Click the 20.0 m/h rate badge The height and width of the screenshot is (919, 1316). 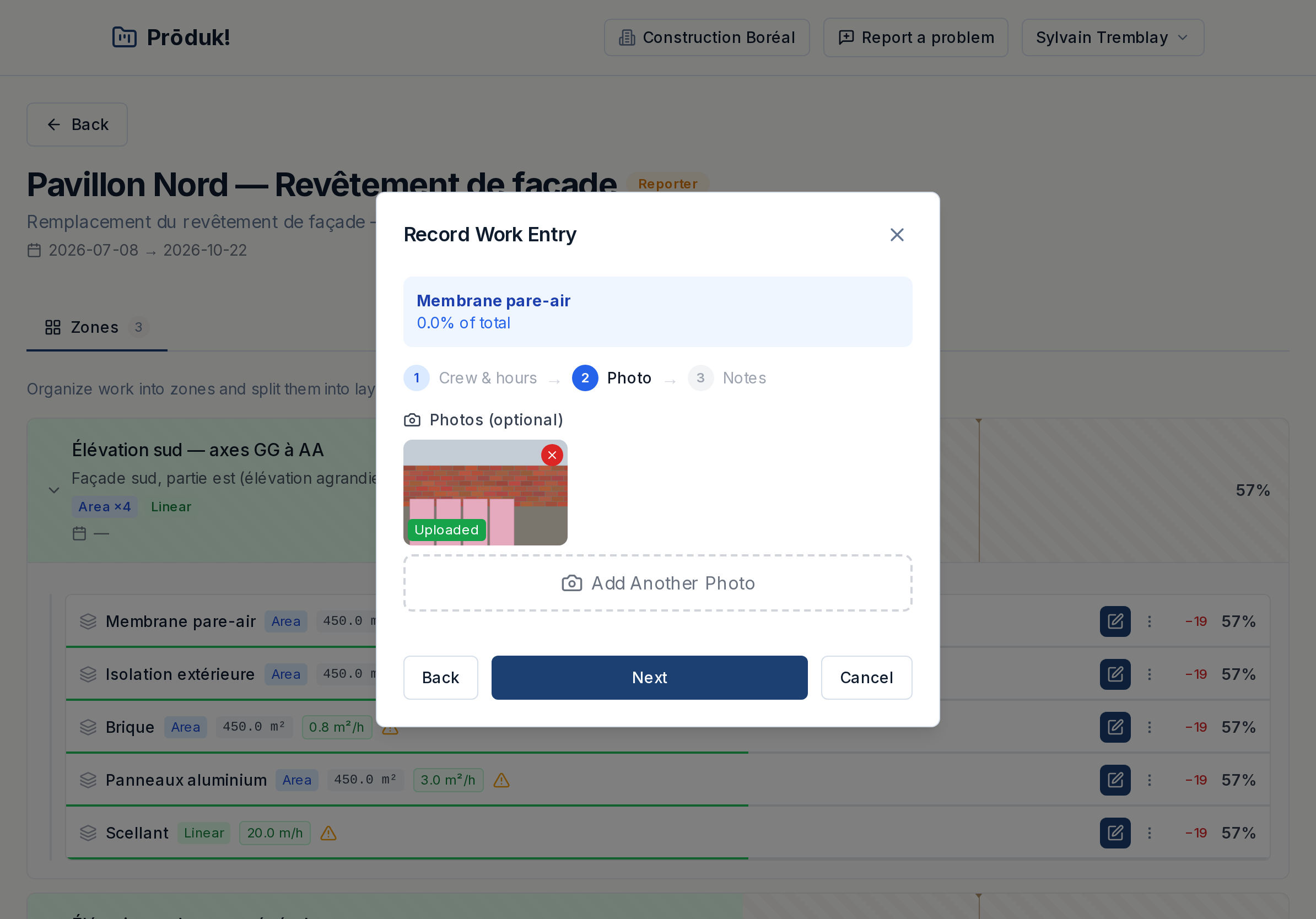coord(274,833)
